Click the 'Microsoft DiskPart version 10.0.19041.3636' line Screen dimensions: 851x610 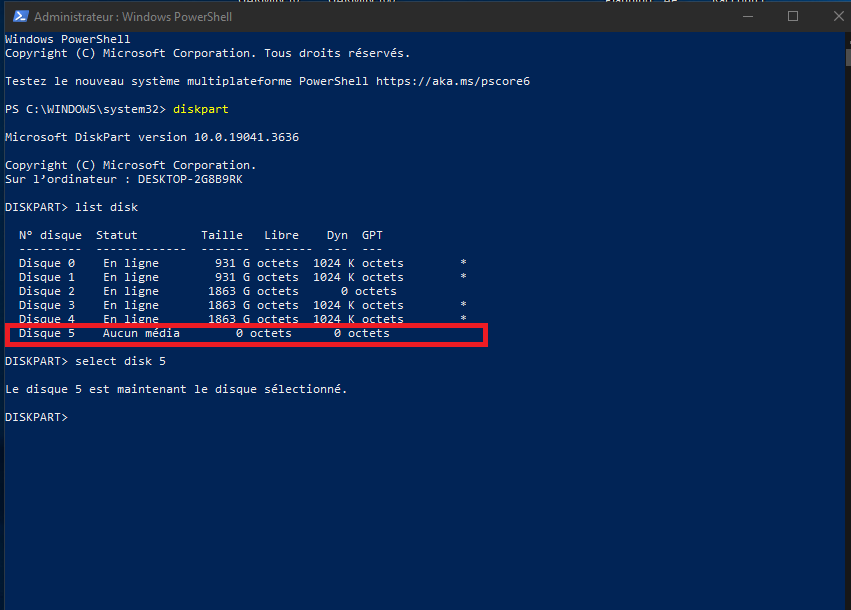point(152,137)
